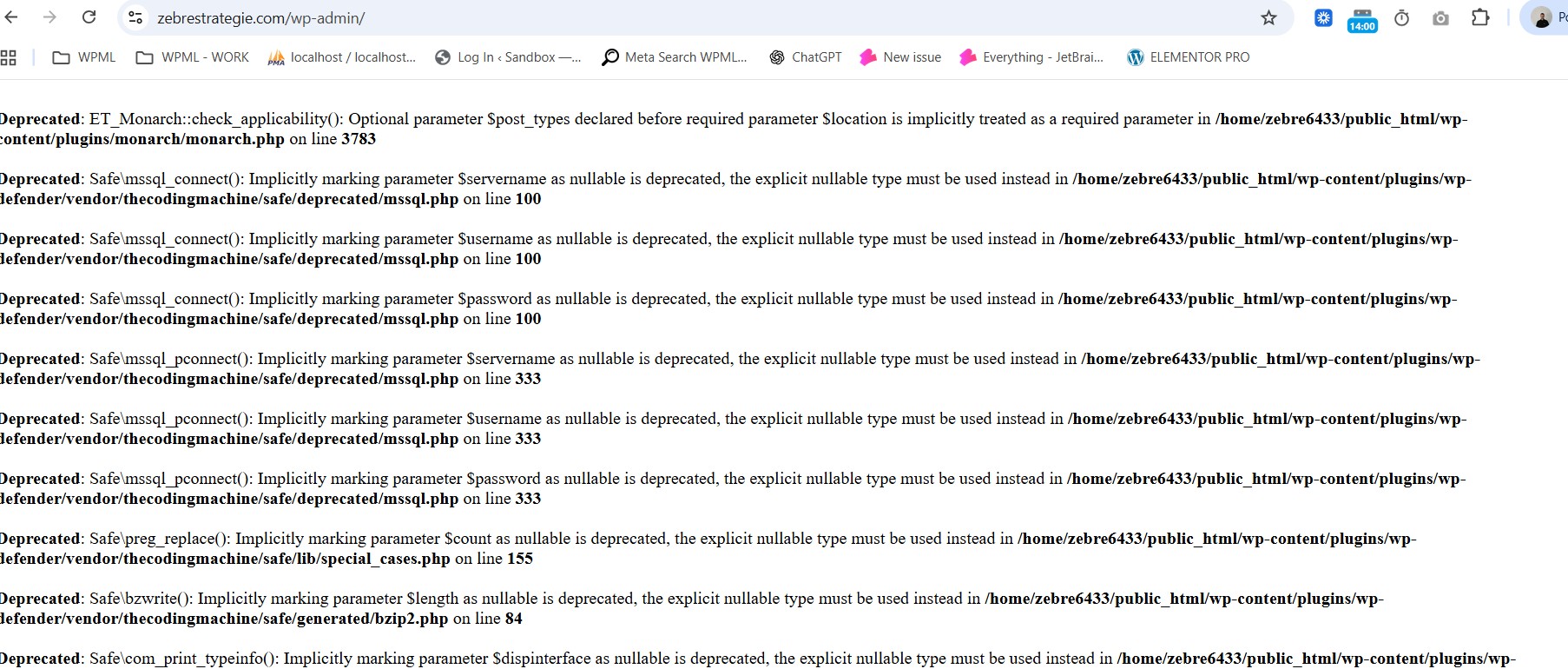Open the Everything - JetBrains bookmark
The width and height of the screenshot is (1568, 669).
click(x=1031, y=57)
